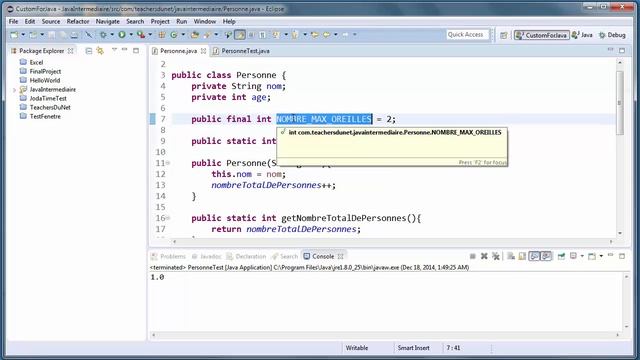Click Remove All Terminated Launches icon

pyautogui.click(x=496, y=256)
